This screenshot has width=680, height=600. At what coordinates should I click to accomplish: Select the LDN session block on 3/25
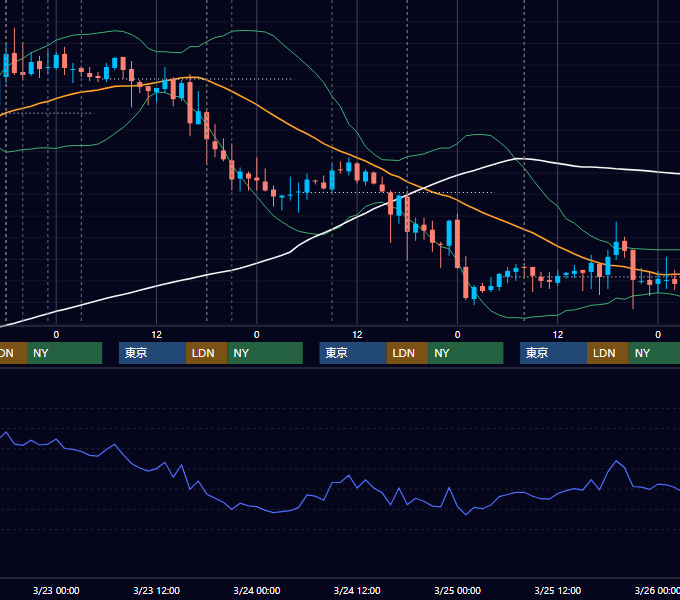(x=608, y=353)
